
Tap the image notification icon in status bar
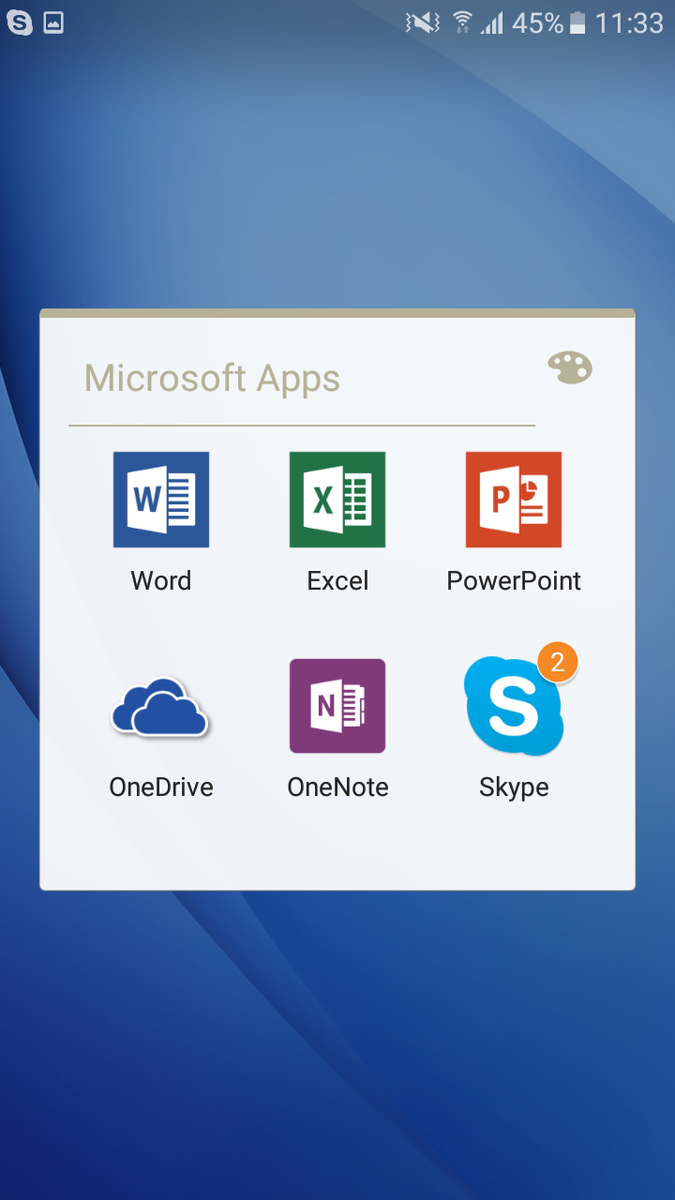(x=54, y=22)
